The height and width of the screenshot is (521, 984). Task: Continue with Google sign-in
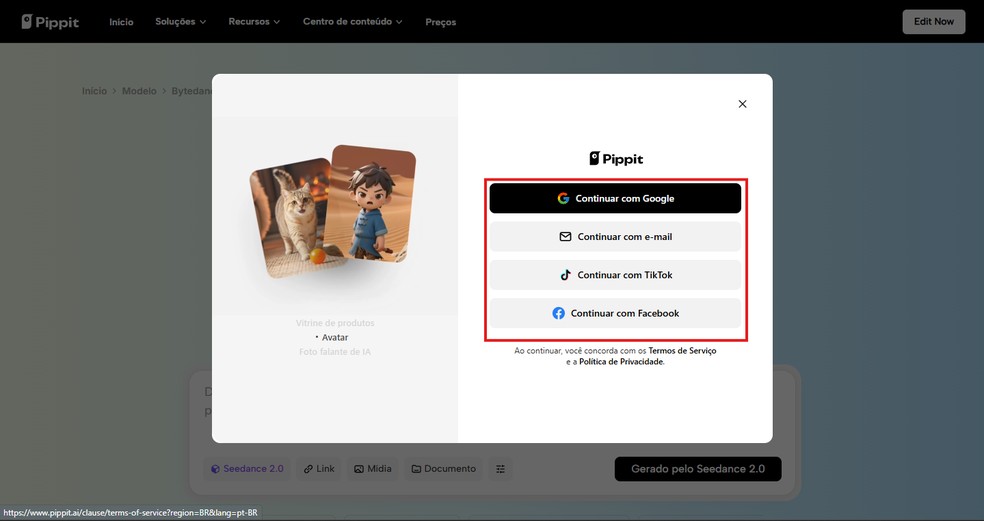[615, 198]
